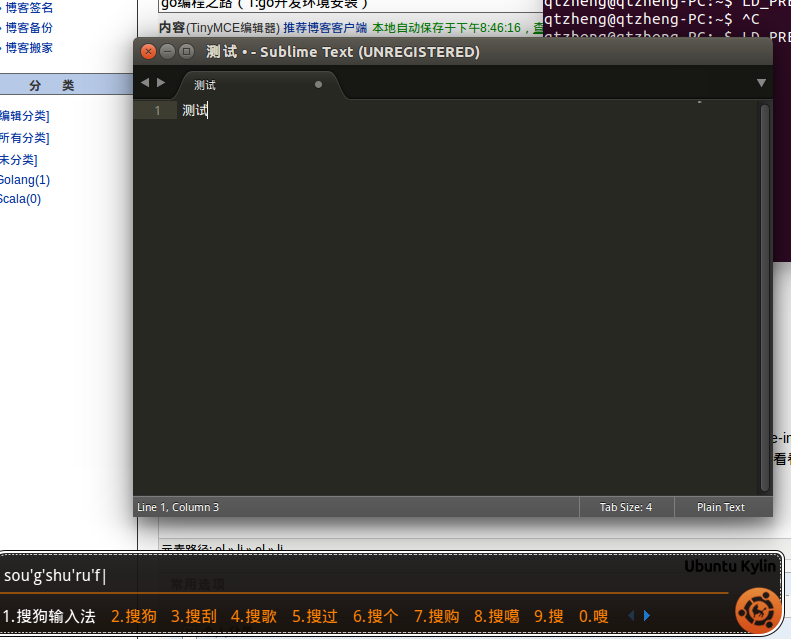Viewport: 791px width, 639px height.
Task: Minimize the Sublime Text window
Action: (167, 52)
